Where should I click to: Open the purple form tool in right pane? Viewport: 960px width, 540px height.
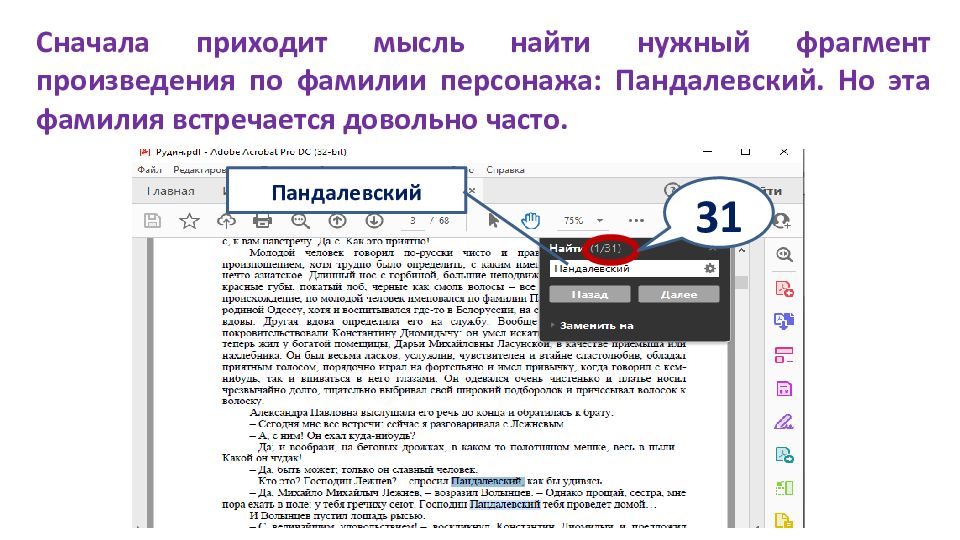tap(784, 389)
